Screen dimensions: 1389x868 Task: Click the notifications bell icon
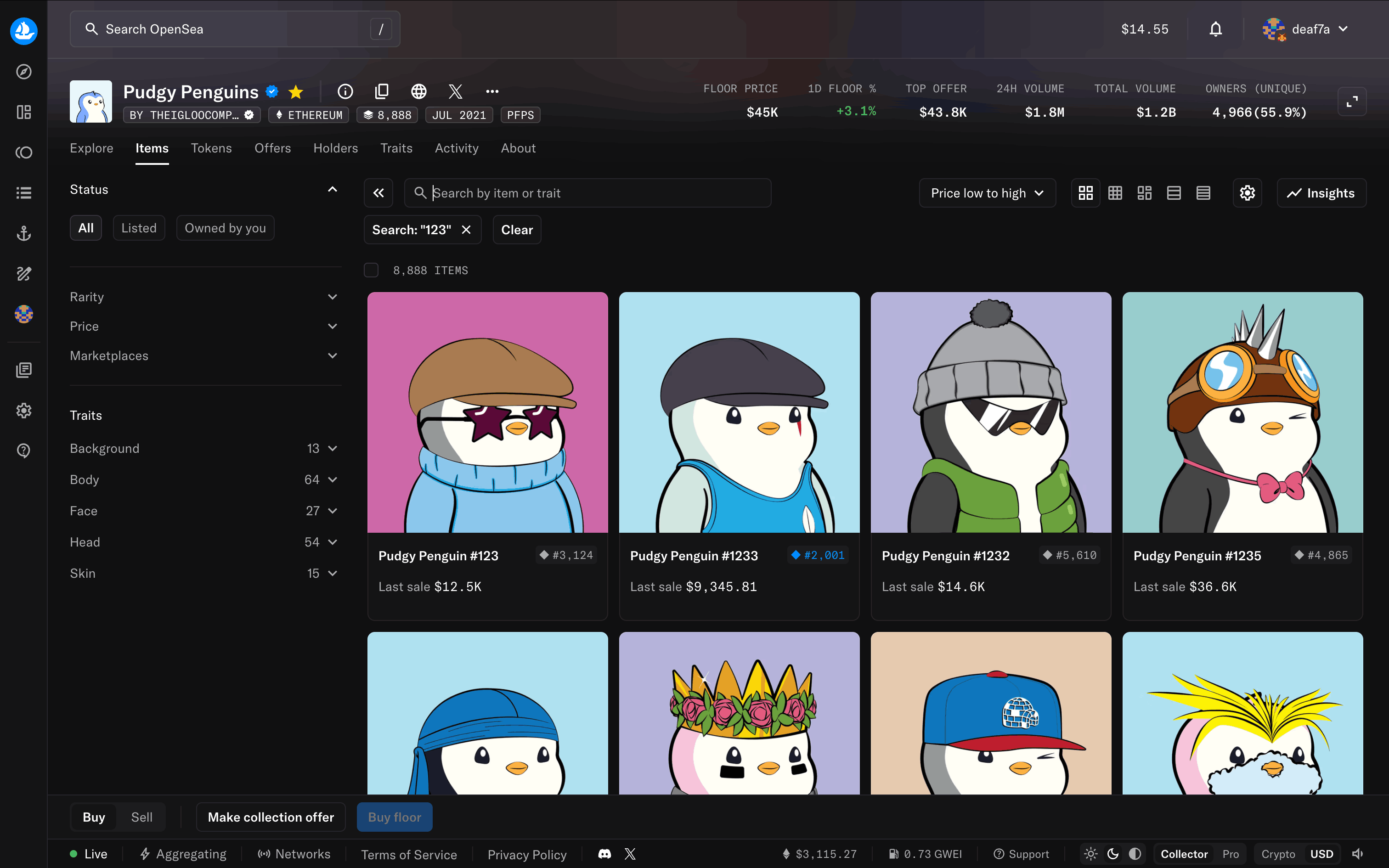tap(1215, 29)
